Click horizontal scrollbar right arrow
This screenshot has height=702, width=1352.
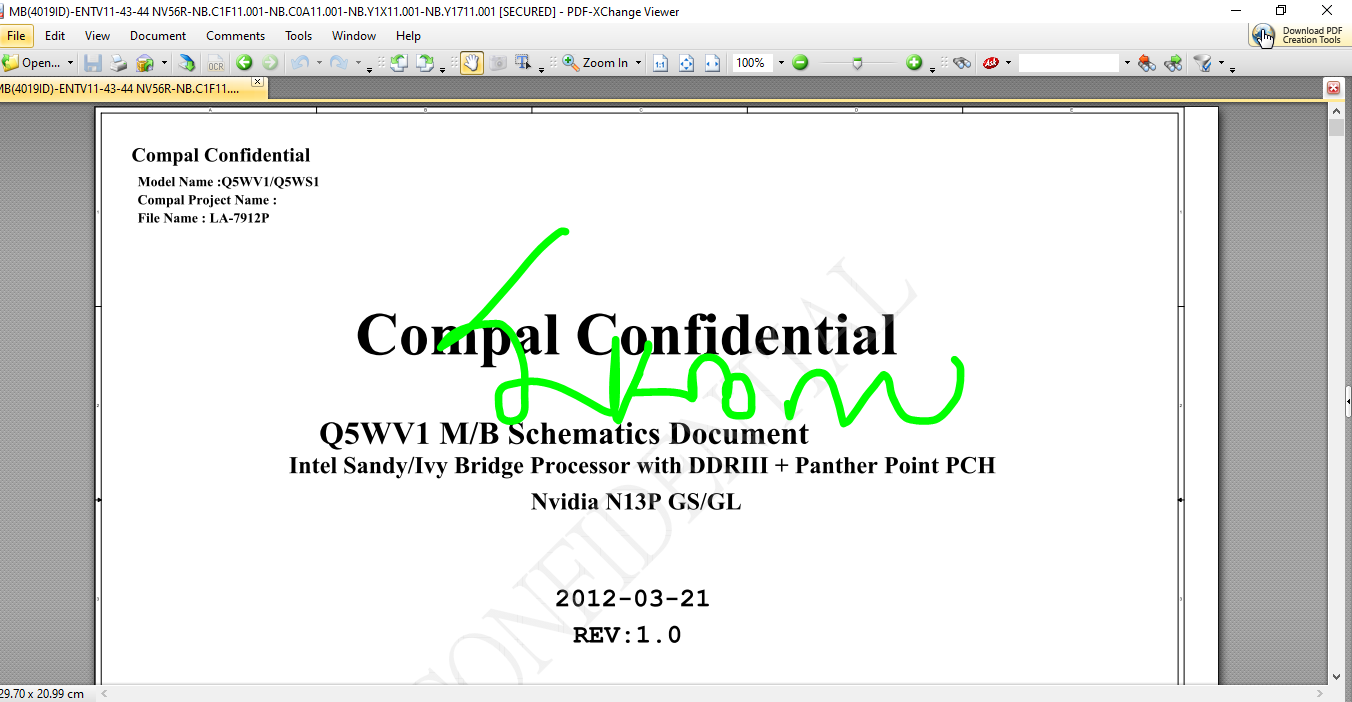click(x=1320, y=693)
